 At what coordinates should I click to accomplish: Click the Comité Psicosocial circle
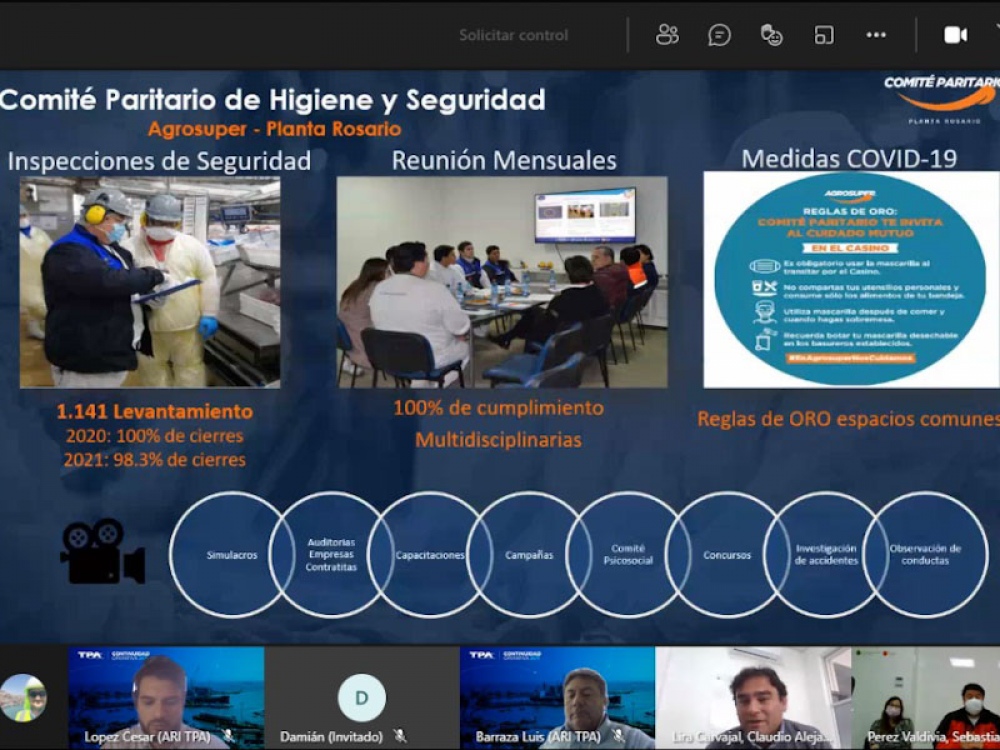pyautogui.click(x=628, y=555)
